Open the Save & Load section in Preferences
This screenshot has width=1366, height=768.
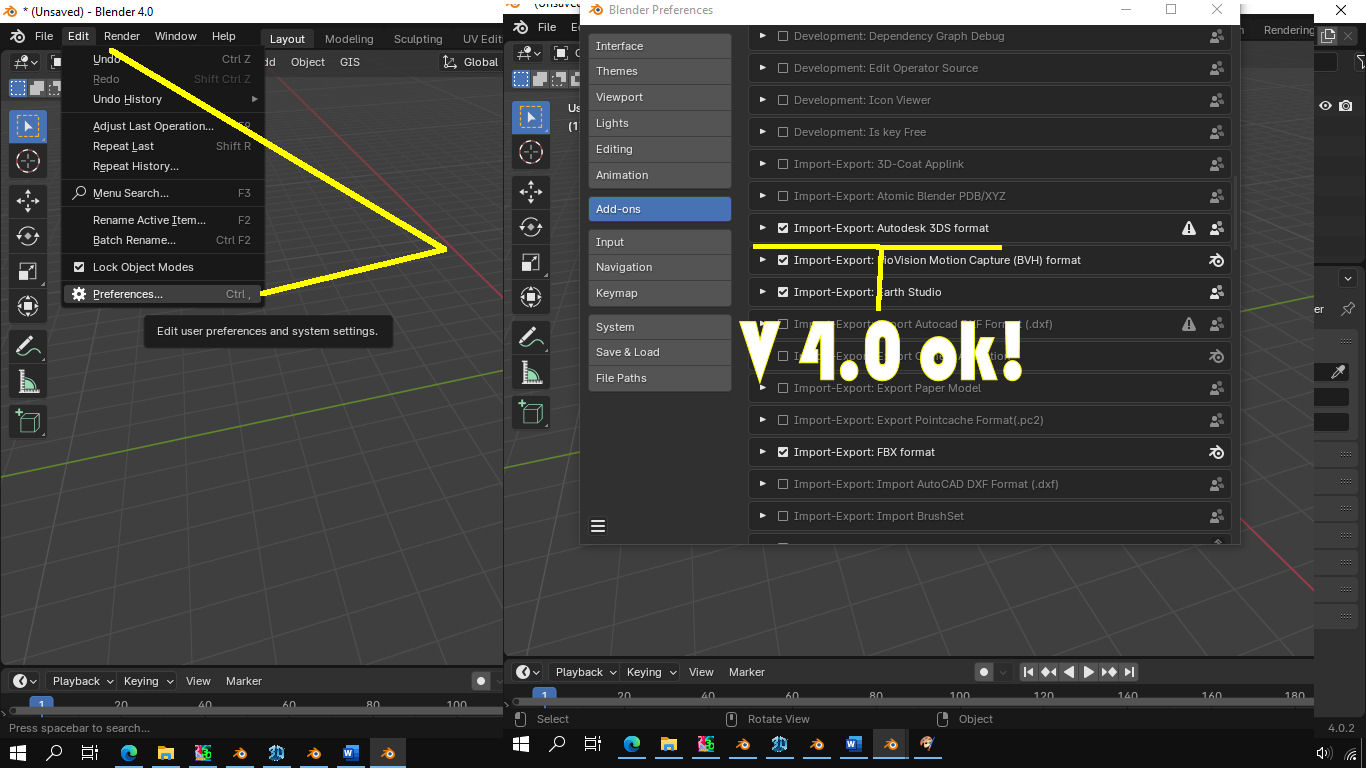tap(660, 352)
